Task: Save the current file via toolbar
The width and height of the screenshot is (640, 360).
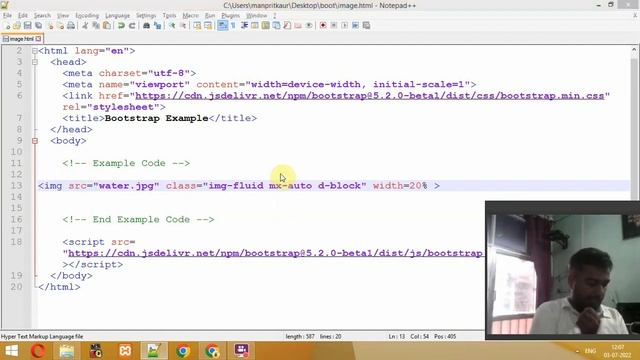Action: (27, 26)
